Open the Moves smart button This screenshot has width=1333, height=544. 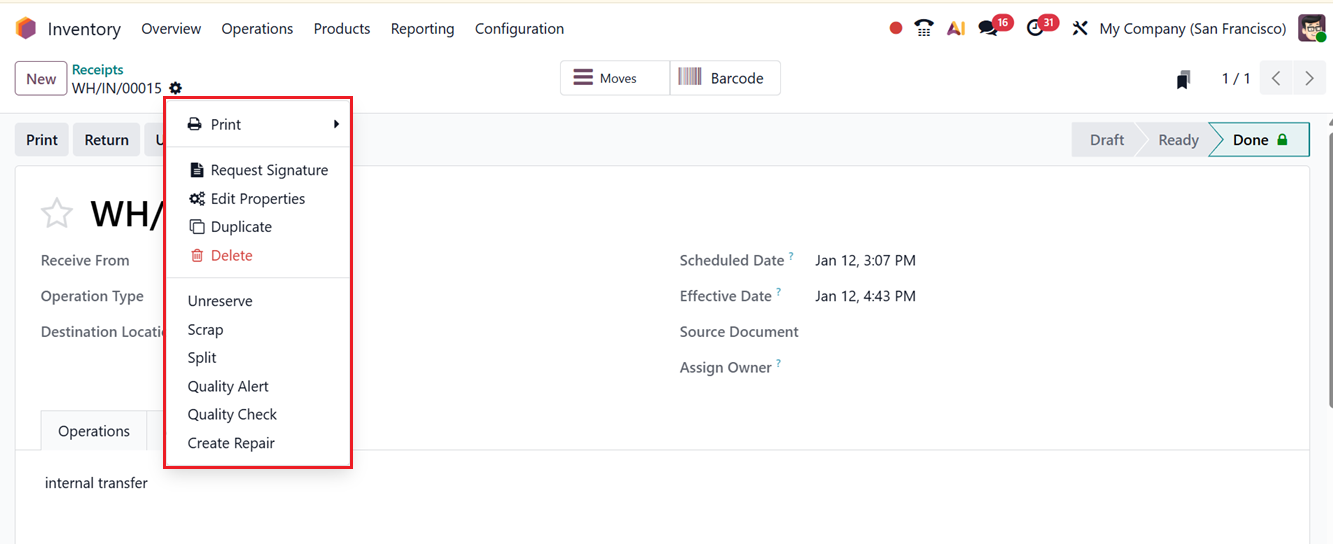pyautogui.click(x=614, y=78)
